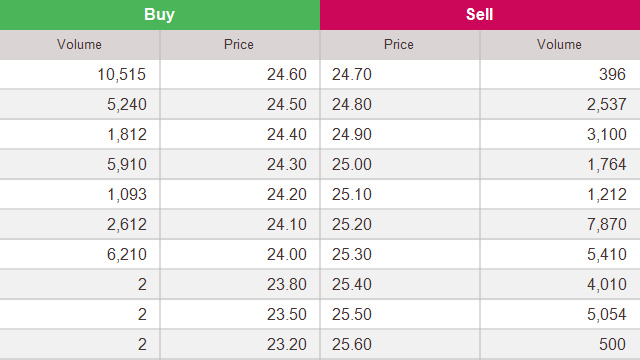Image resolution: width=640 pixels, height=360 pixels.
Task: Click the sell volume 5,054 cell
Action: [560, 314]
